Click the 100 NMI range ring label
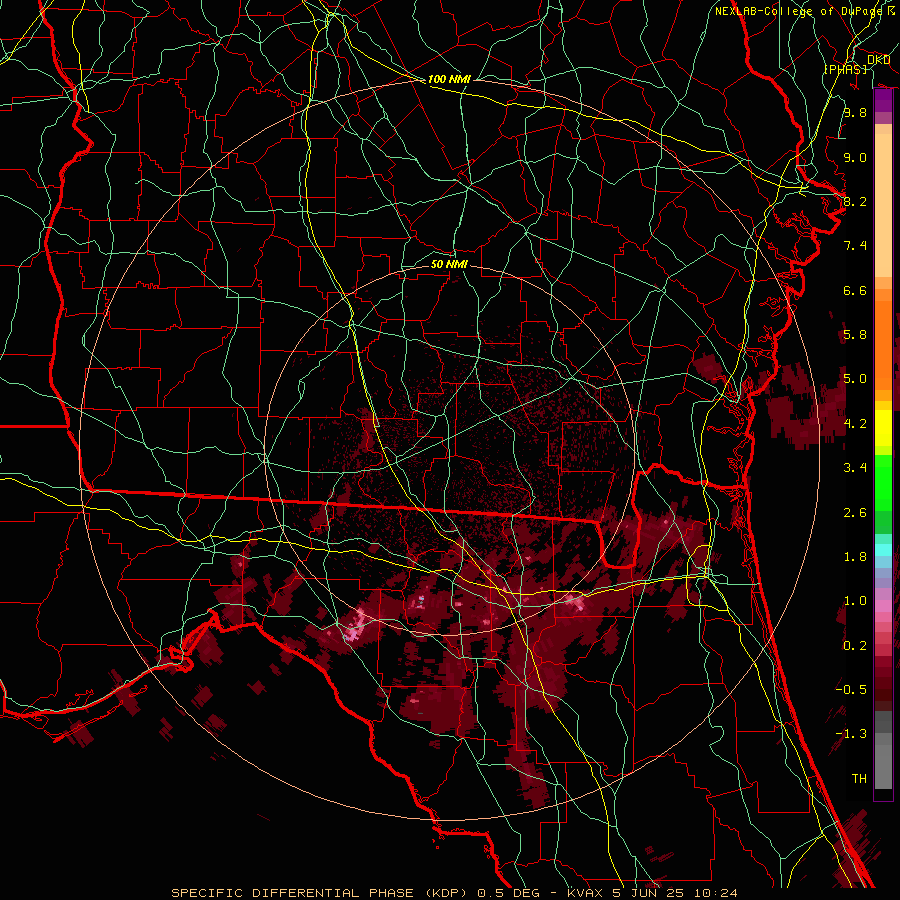This screenshot has height=900, width=900. (x=449, y=79)
